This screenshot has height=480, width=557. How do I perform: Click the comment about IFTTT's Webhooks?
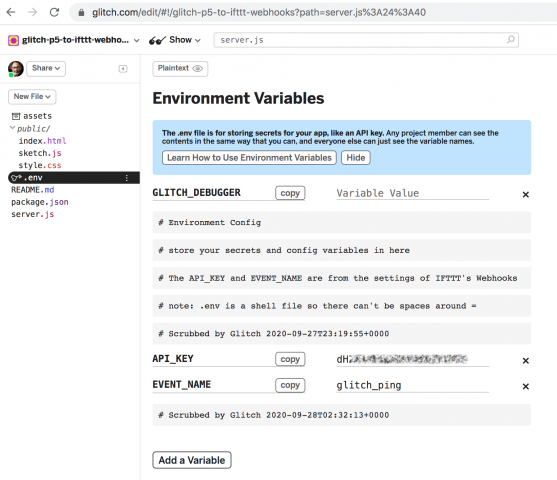[x=342, y=278]
